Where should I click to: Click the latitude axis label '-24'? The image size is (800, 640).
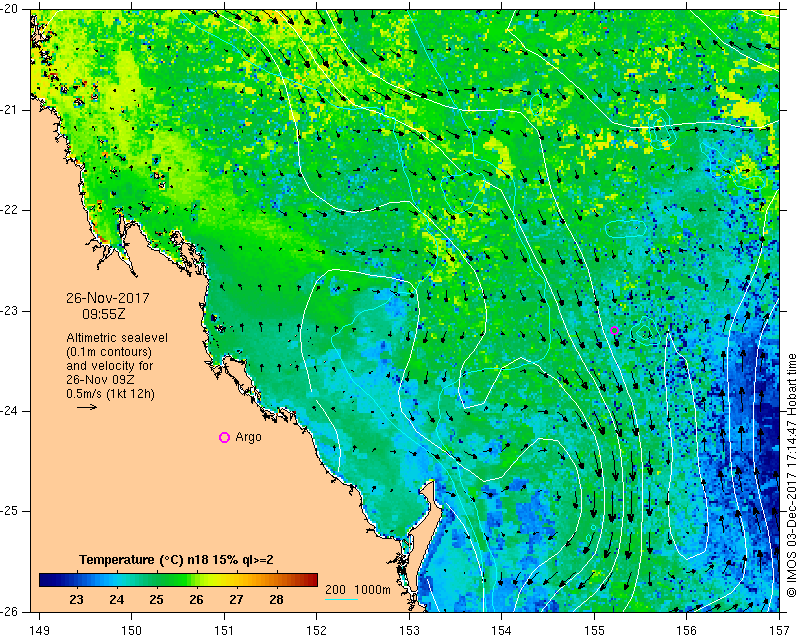[10, 411]
